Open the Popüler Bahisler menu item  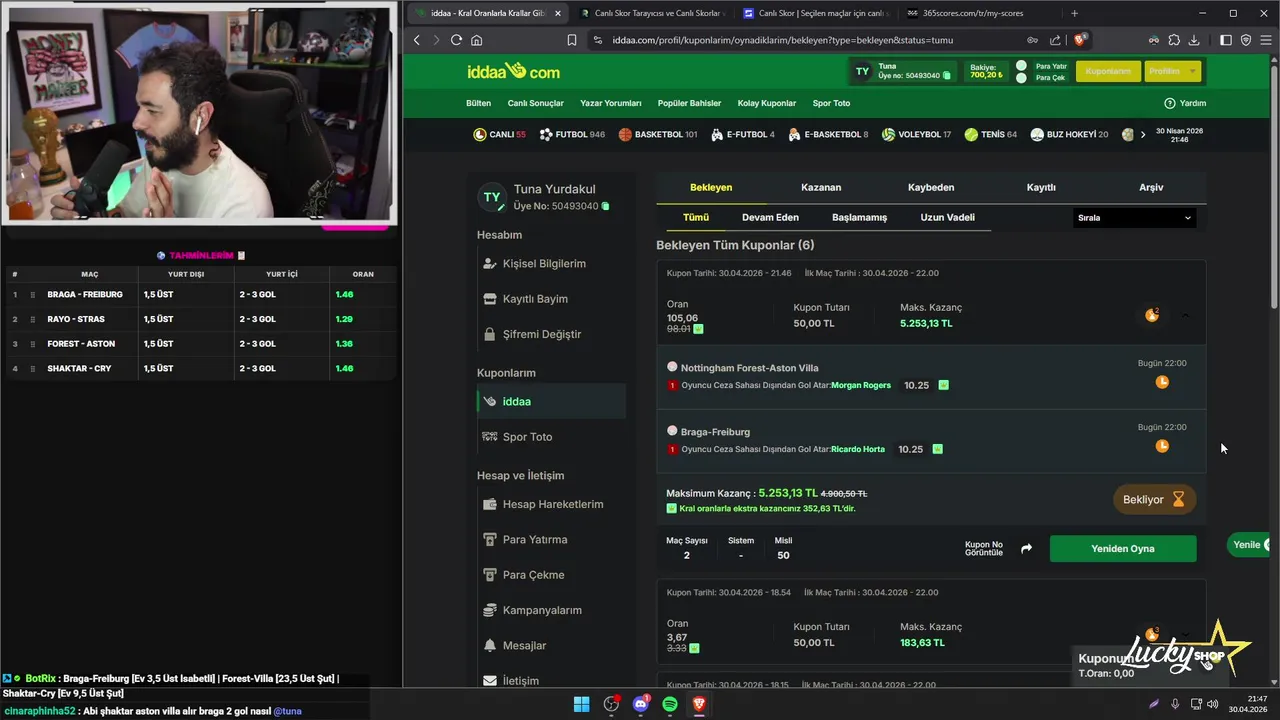pyautogui.click(x=689, y=103)
